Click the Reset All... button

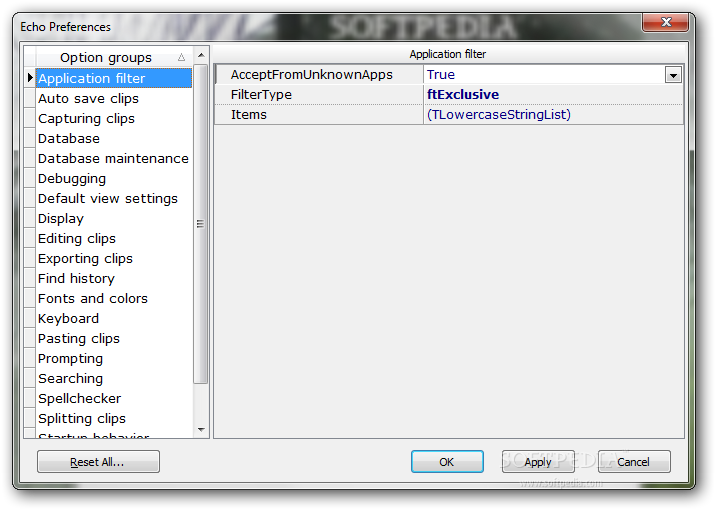(x=98, y=462)
